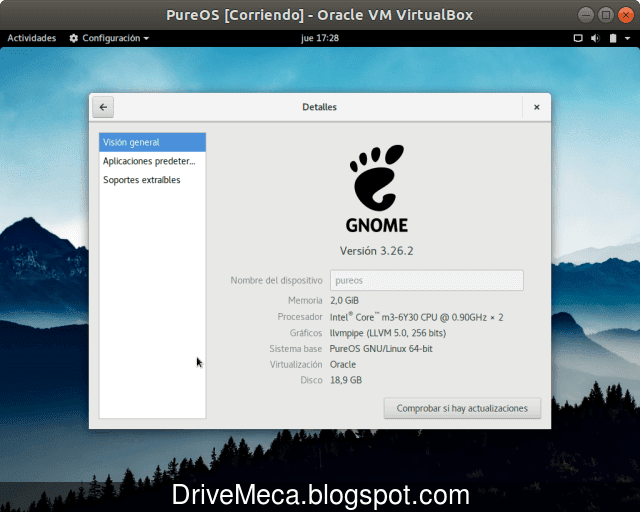640x512 pixels.
Task: Click PureOS GNU/Linux 64-bit value
Action: point(381,349)
